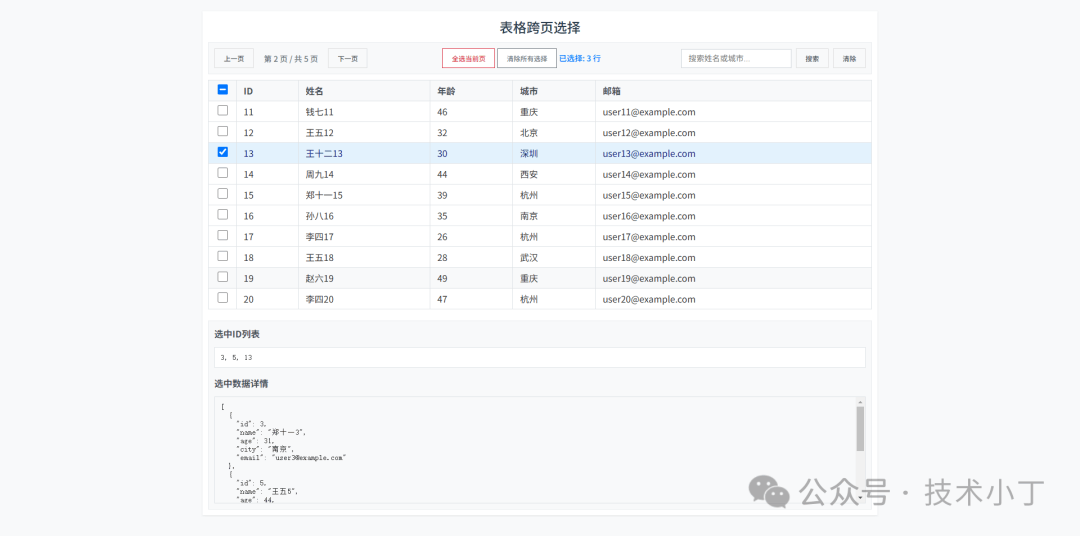Click the 城市 column header

pos(529,91)
